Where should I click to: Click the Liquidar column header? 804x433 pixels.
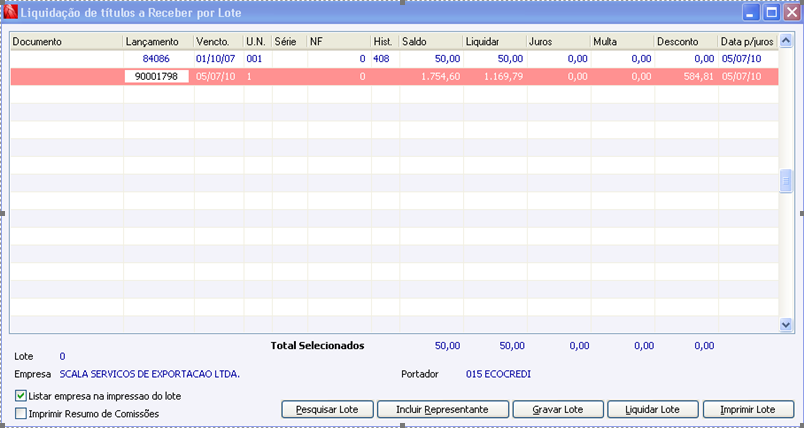495,42
